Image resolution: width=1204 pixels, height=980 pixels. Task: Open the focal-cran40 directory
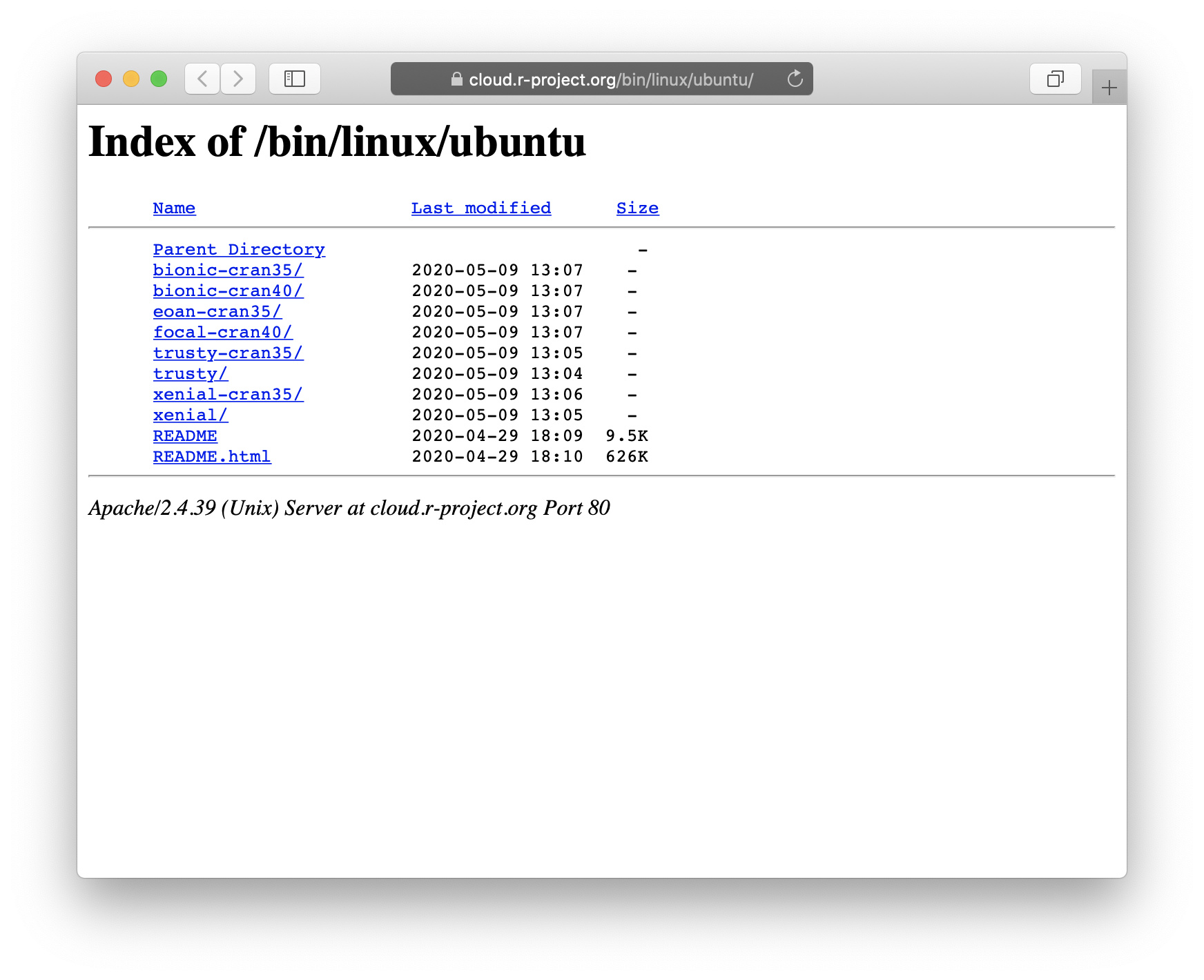click(x=223, y=332)
